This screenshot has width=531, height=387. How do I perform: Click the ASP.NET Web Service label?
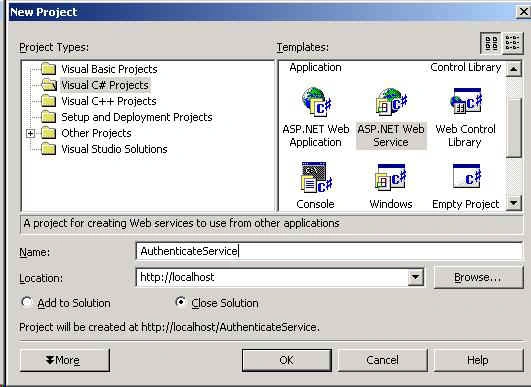click(391, 135)
